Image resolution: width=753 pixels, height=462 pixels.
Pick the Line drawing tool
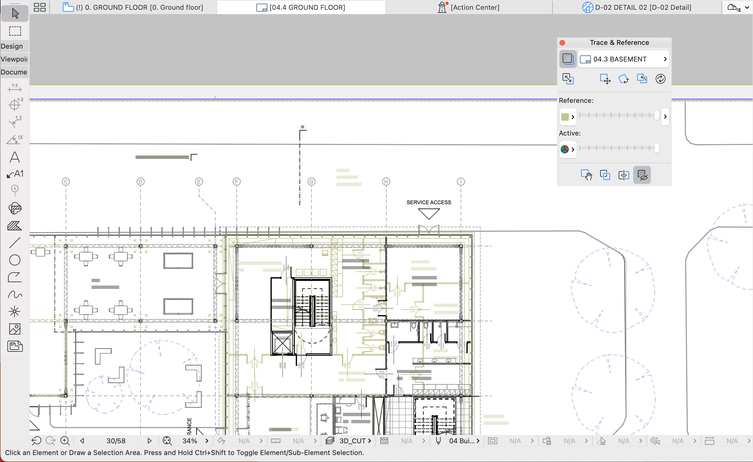pyautogui.click(x=14, y=243)
